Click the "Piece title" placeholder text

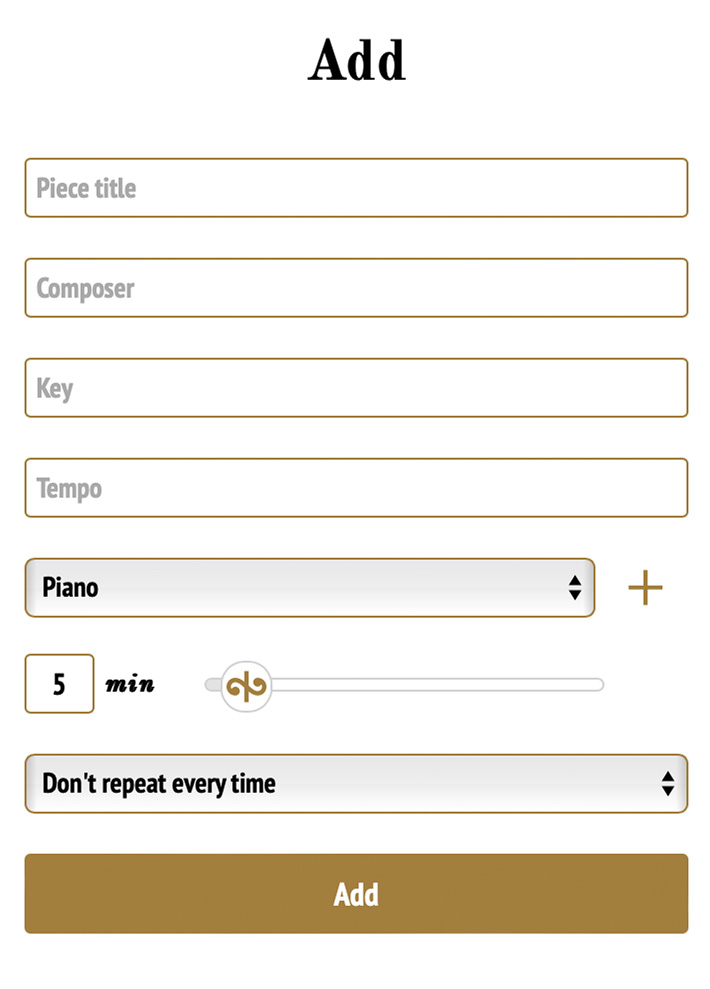[86, 188]
